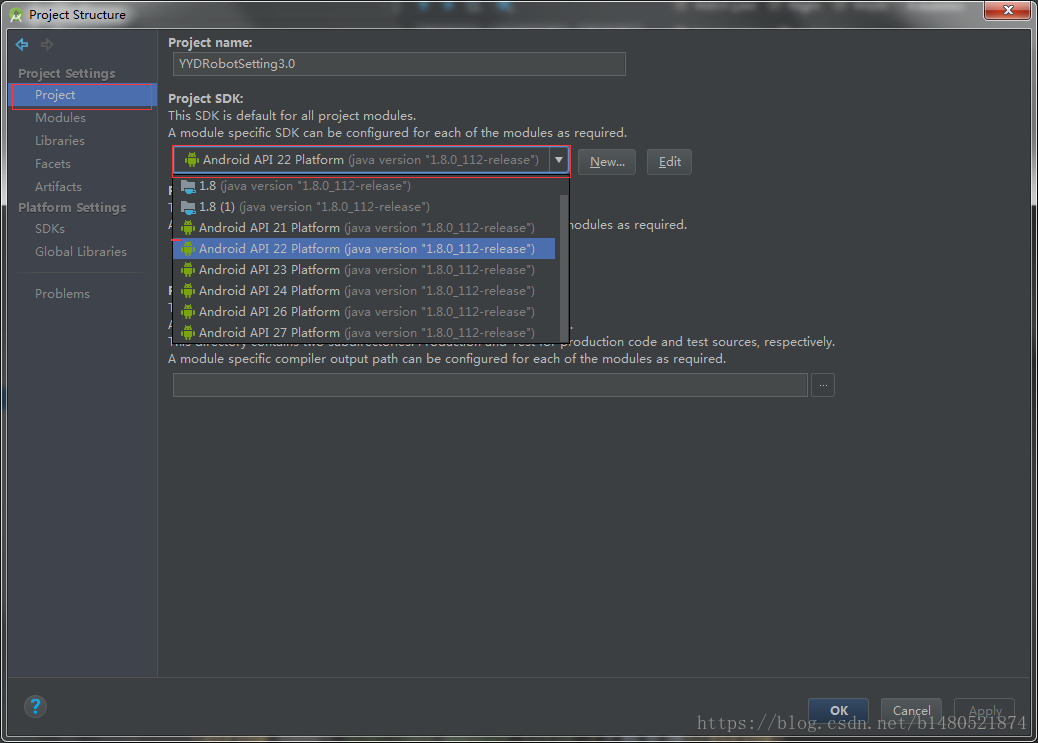Click Android icon beside API 24 Platform
Viewport: 1038px width, 743px height.
[188, 291]
